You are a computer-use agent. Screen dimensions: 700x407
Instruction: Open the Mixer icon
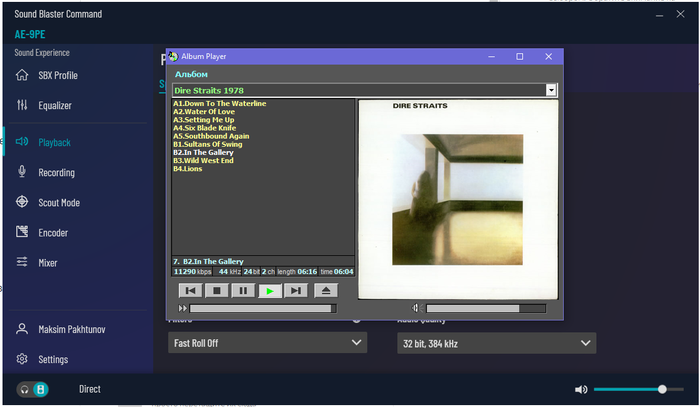pos(22,262)
